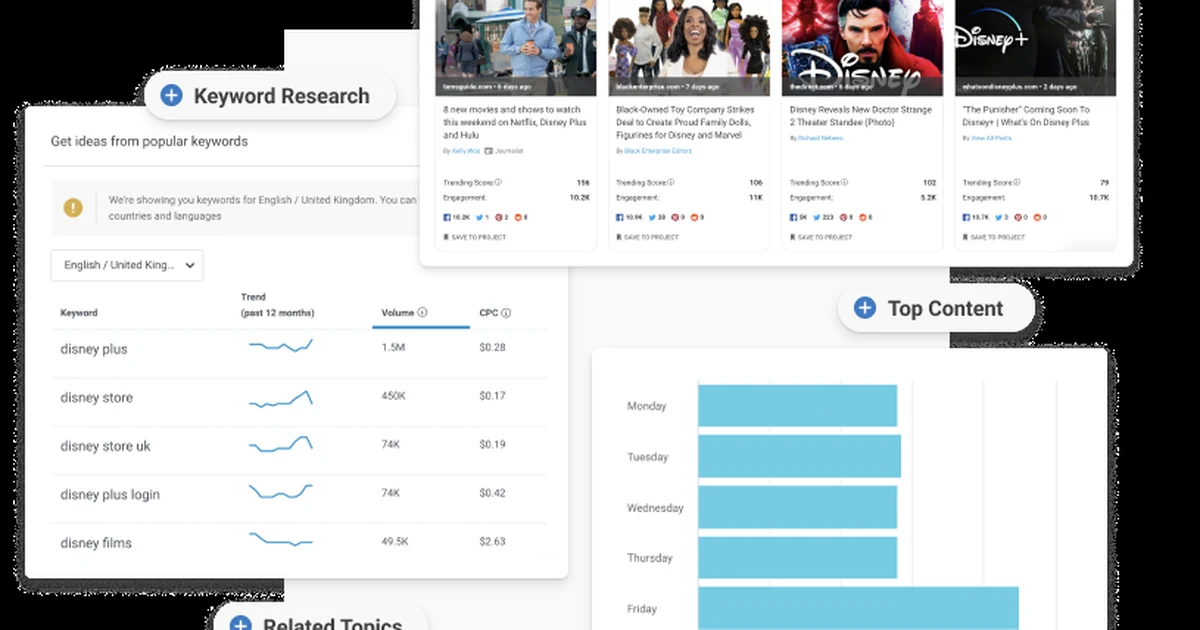1200x630 pixels.
Task: Click Facebook share count 10.2K on Netflix card
Action: pos(456,217)
